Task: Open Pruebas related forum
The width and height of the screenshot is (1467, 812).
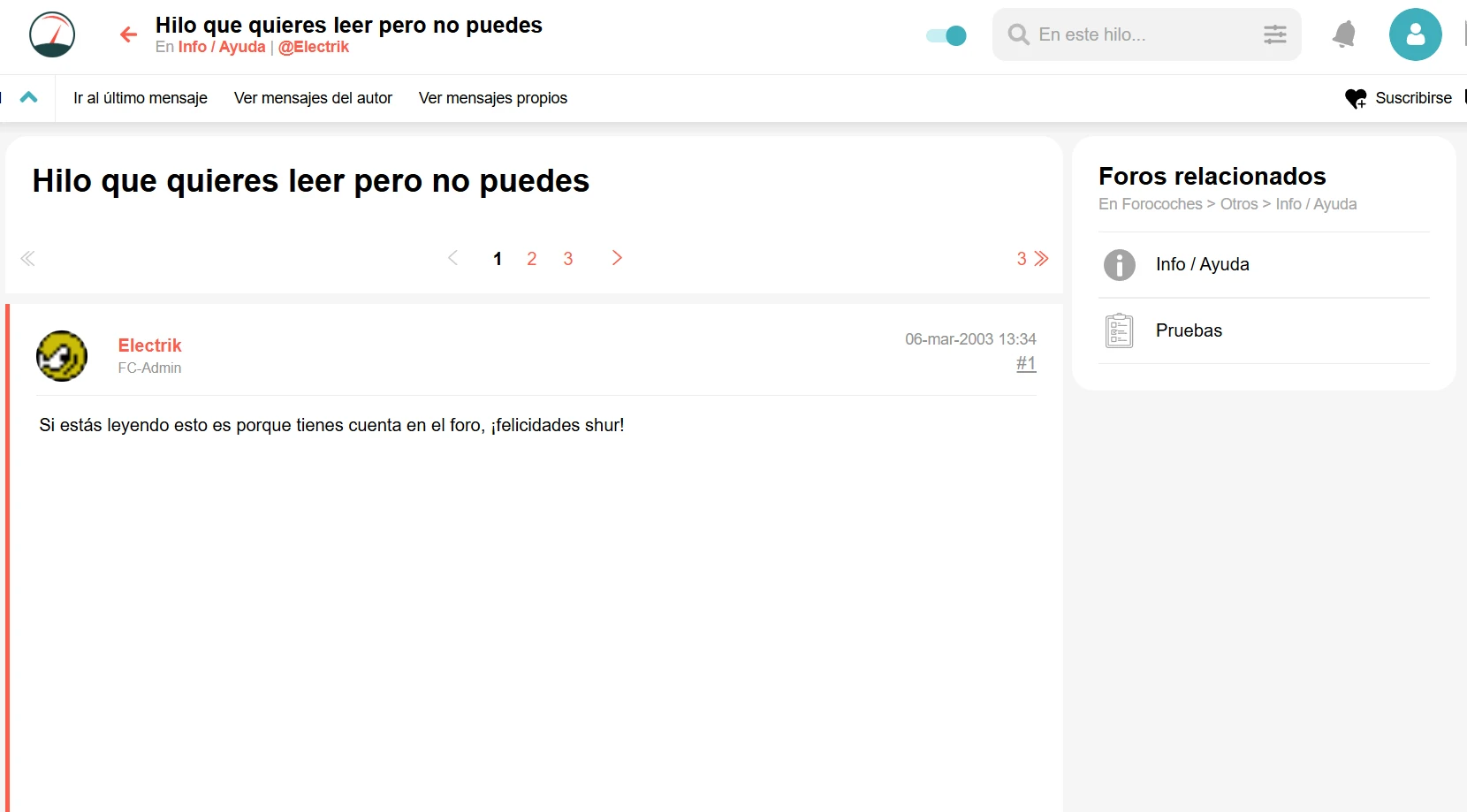Action: click(x=1189, y=330)
